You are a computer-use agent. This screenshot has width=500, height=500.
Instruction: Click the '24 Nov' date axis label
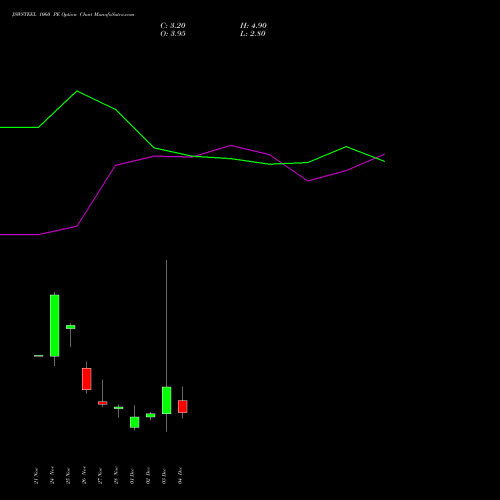coord(52,476)
